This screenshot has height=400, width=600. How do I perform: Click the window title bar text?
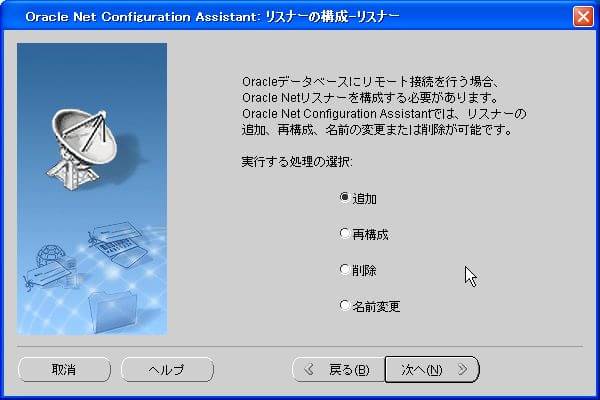point(212,17)
